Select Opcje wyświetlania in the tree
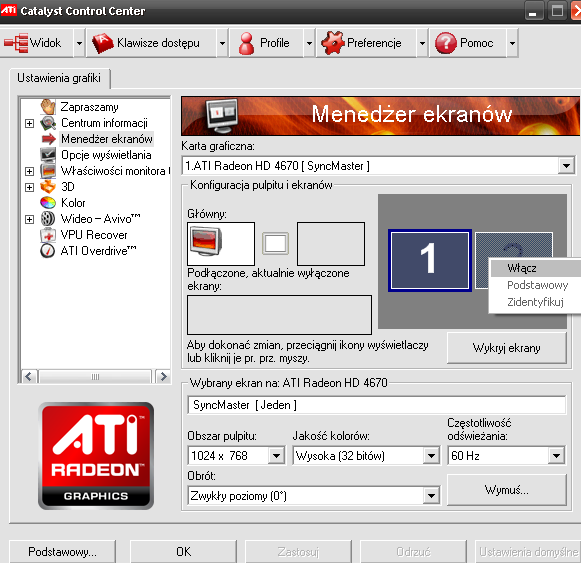The image size is (581, 563). pyautogui.click(x=106, y=155)
